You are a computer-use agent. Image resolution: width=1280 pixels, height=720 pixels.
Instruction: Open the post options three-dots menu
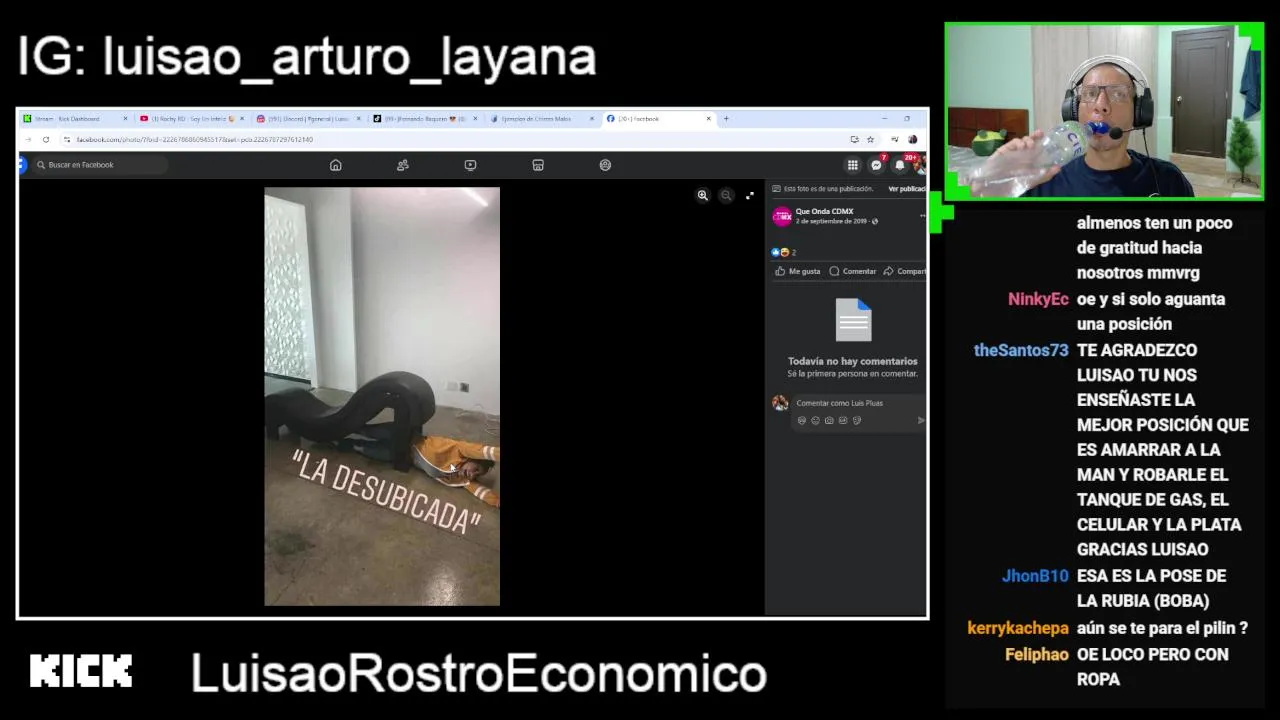(x=922, y=216)
